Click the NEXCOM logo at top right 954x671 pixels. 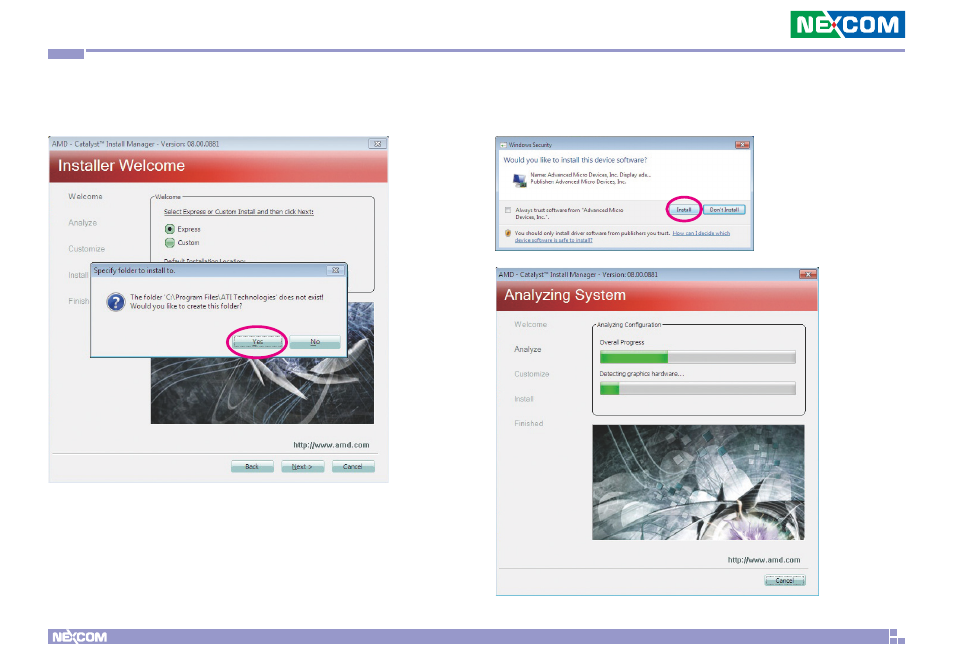(847, 24)
